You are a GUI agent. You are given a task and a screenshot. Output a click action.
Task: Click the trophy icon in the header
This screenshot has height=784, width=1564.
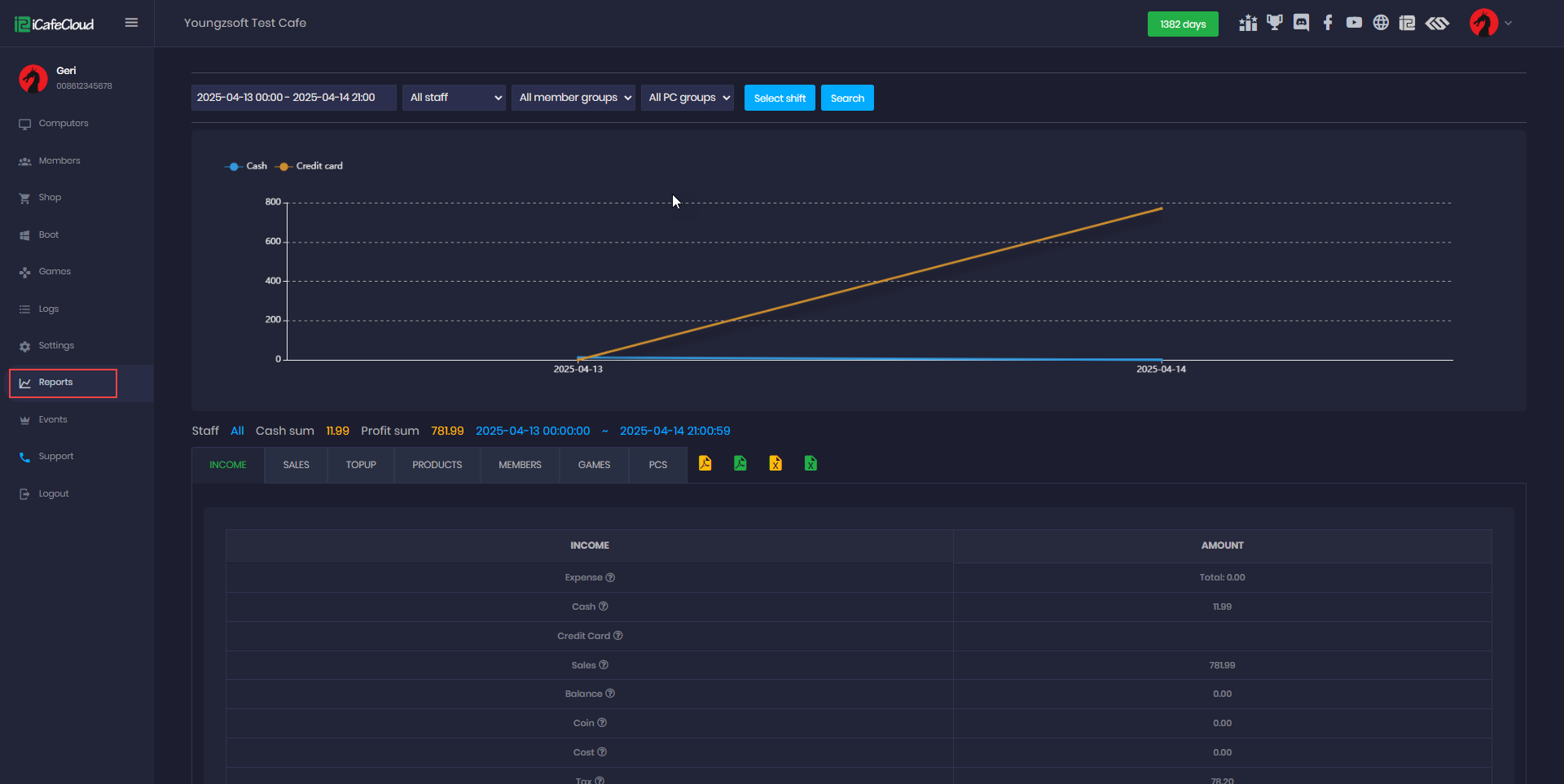[1274, 23]
